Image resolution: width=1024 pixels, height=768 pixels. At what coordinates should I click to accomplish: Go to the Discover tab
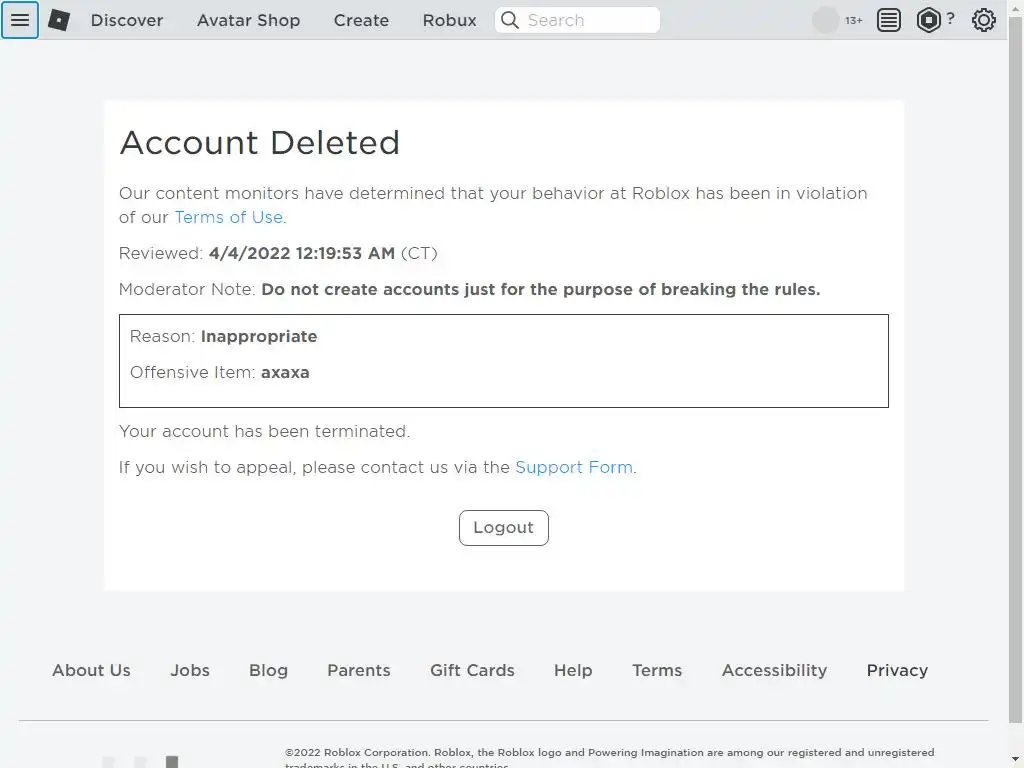[x=127, y=20]
